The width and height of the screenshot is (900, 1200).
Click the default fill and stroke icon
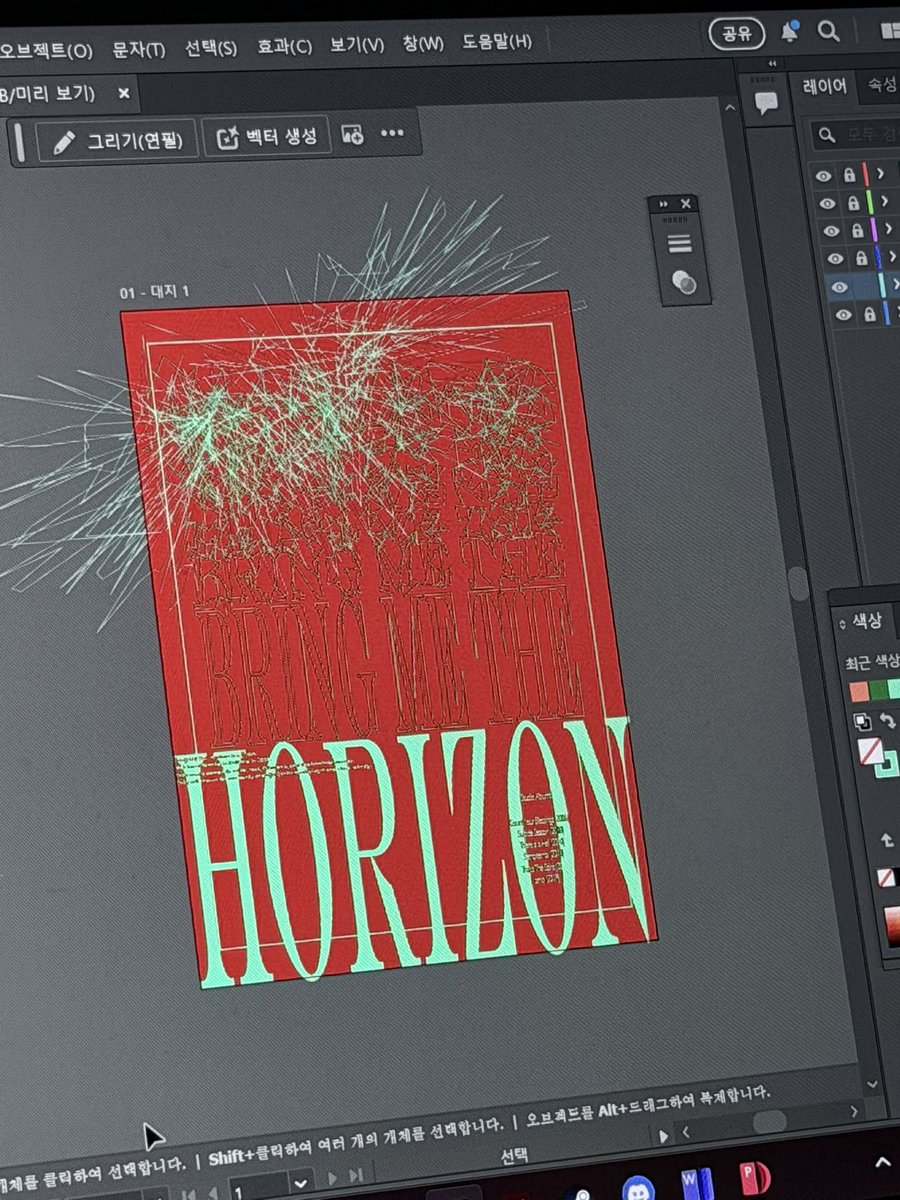click(x=862, y=723)
